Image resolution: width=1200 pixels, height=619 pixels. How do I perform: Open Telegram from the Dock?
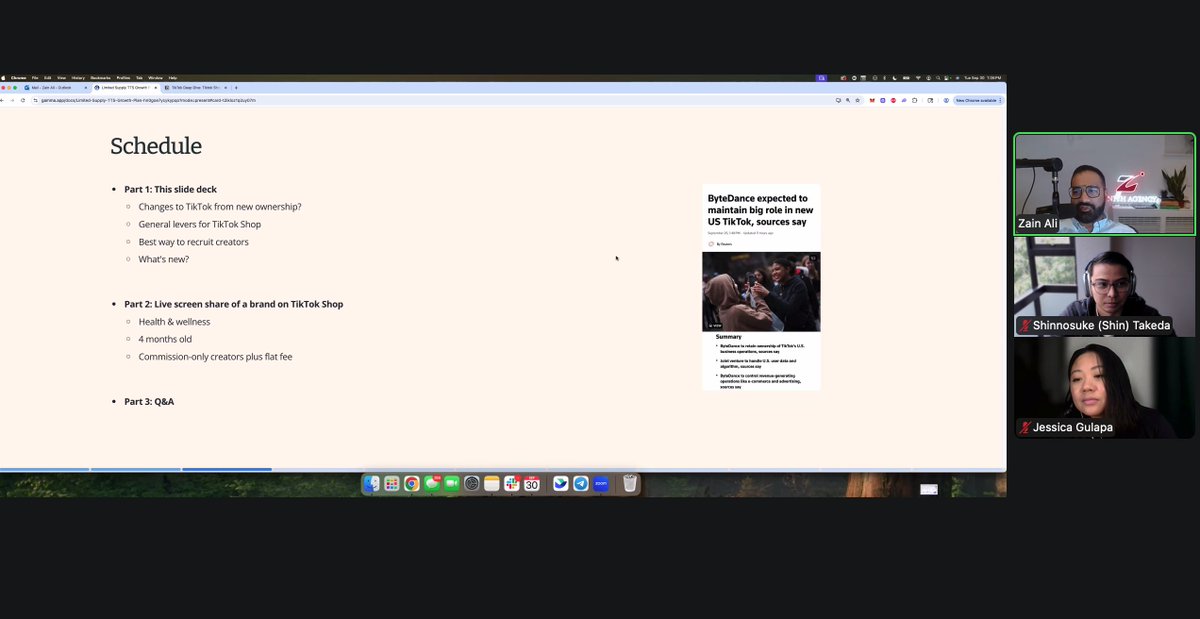[581, 484]
